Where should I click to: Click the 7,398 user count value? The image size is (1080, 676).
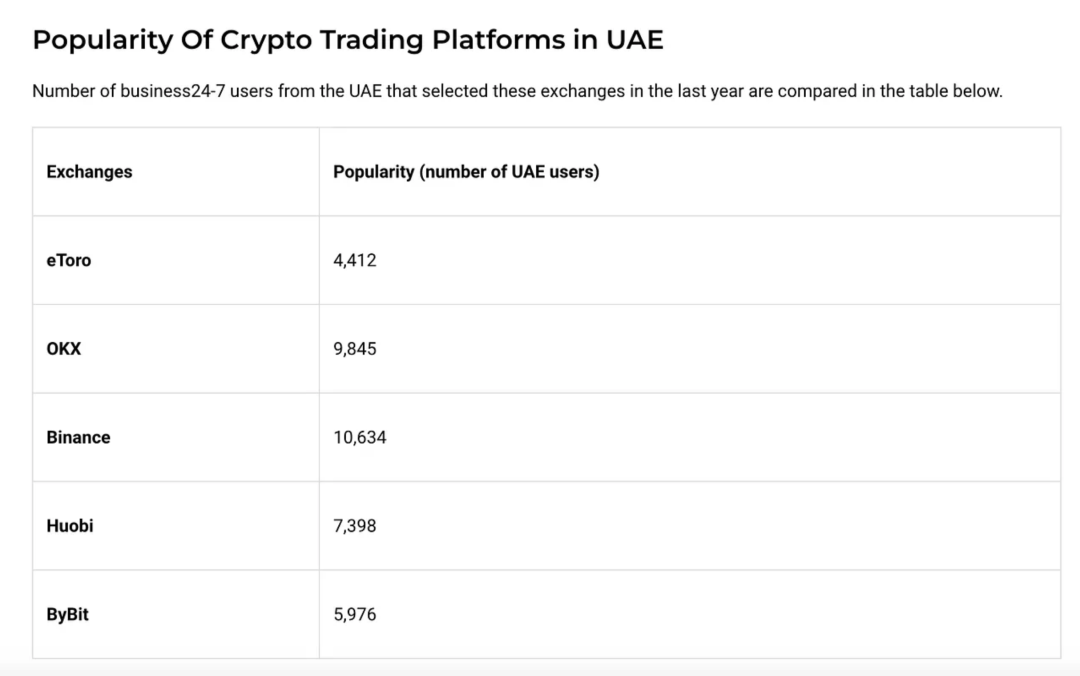(355, 526)
